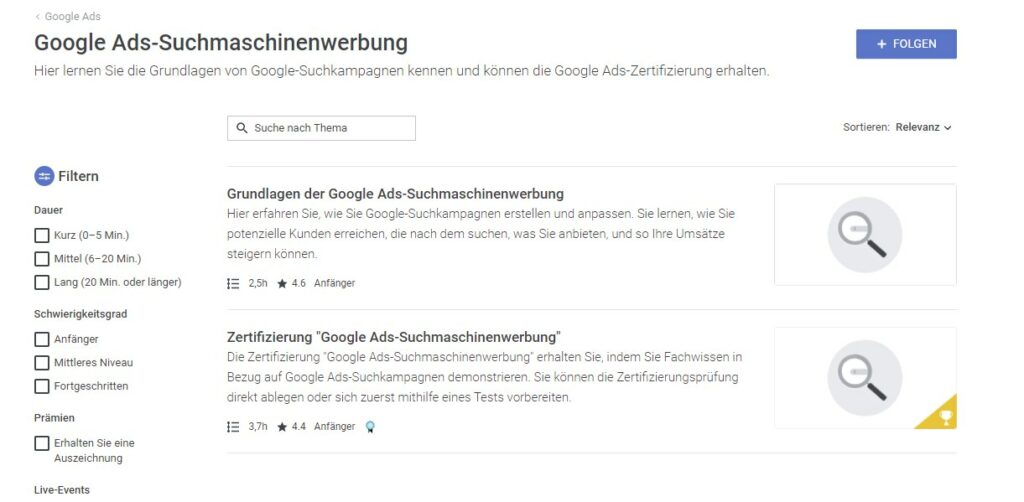This screenshot has height=502, width=1024.
Task: Click the star rating 4.4 icon
Action: click(x=282, y=427)
